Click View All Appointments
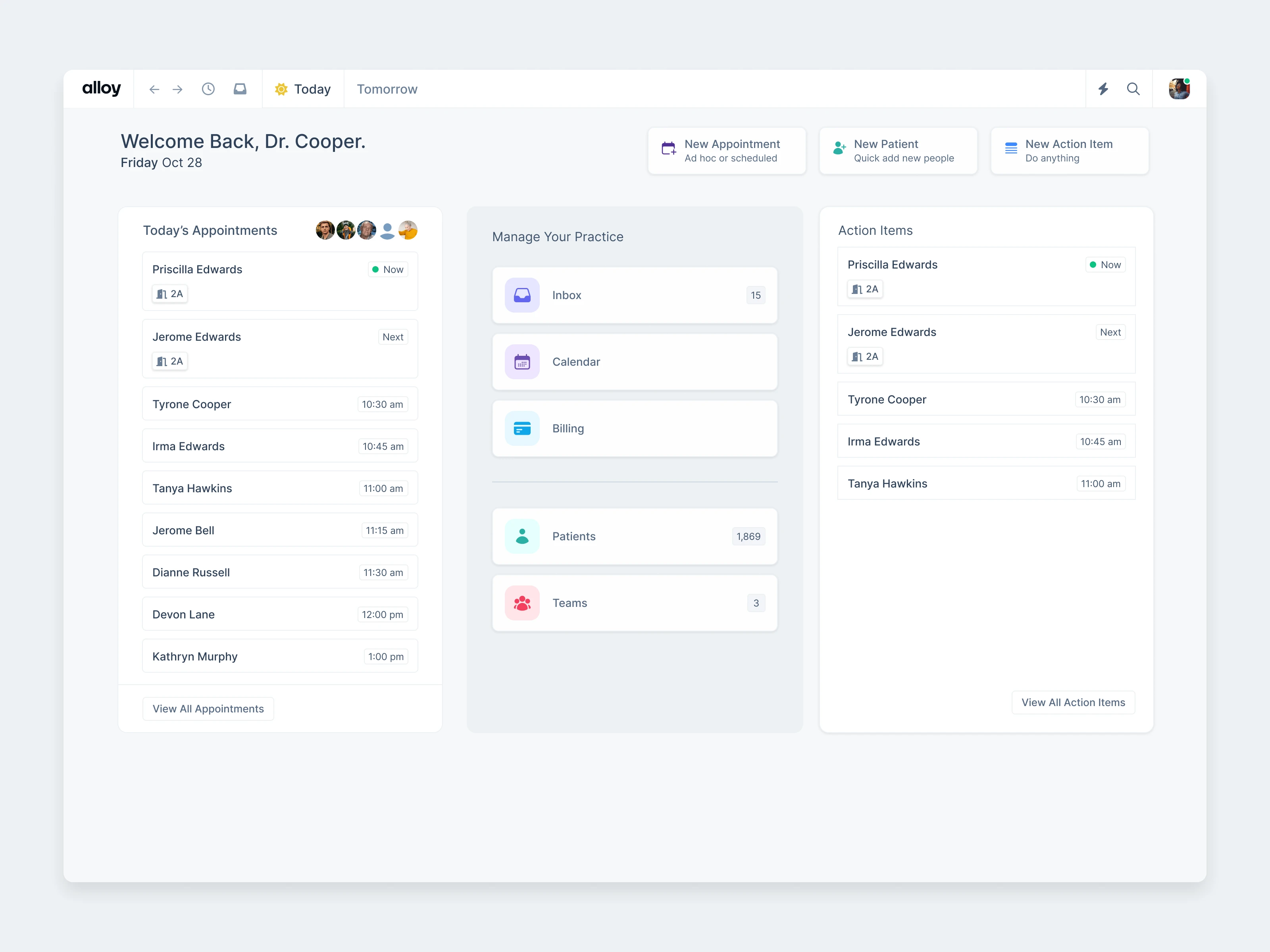 [x=208, y=708]
